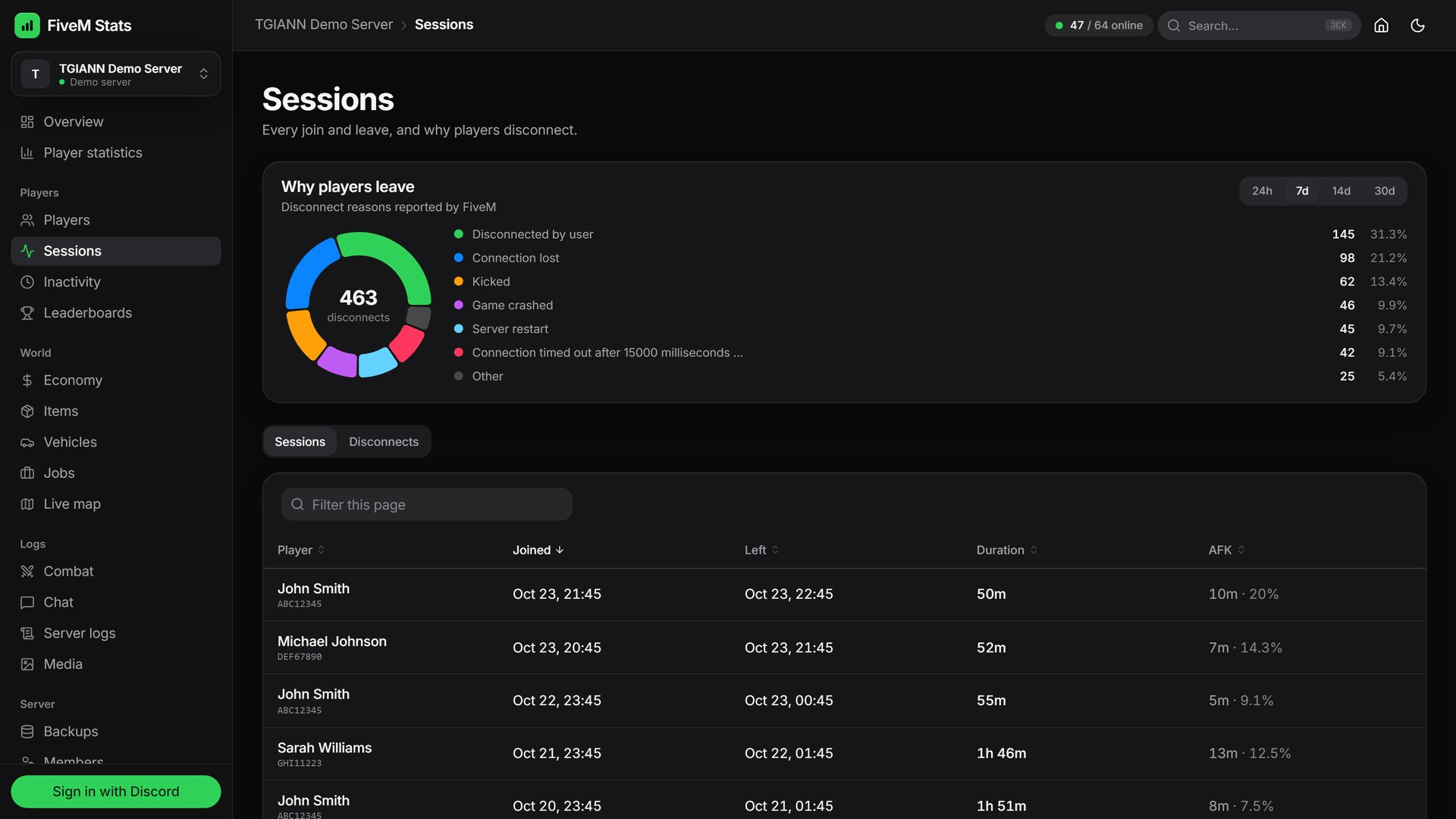
Task: Click the 47 / 64 online badge
Action: (x=1099, y=25)
